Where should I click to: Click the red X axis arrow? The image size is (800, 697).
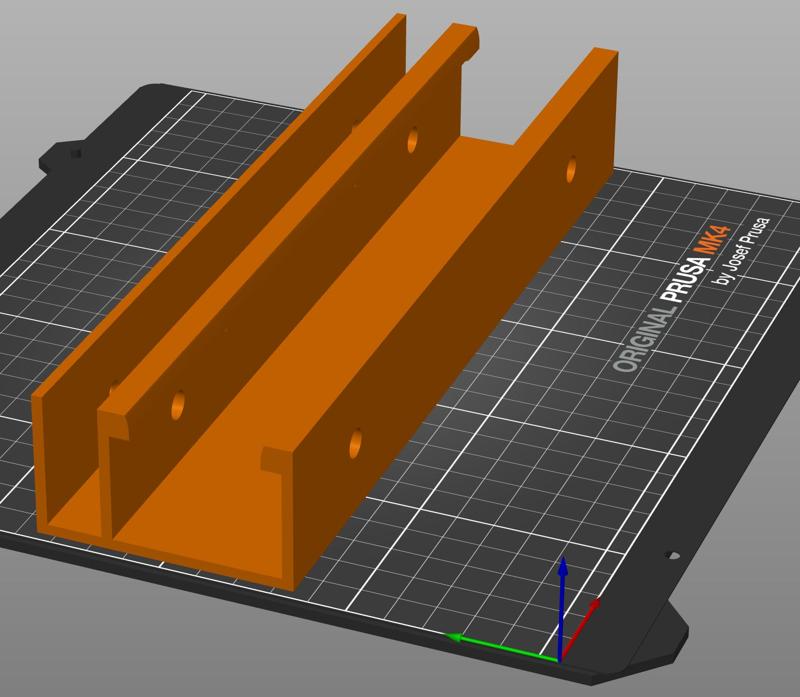[581, 629]
